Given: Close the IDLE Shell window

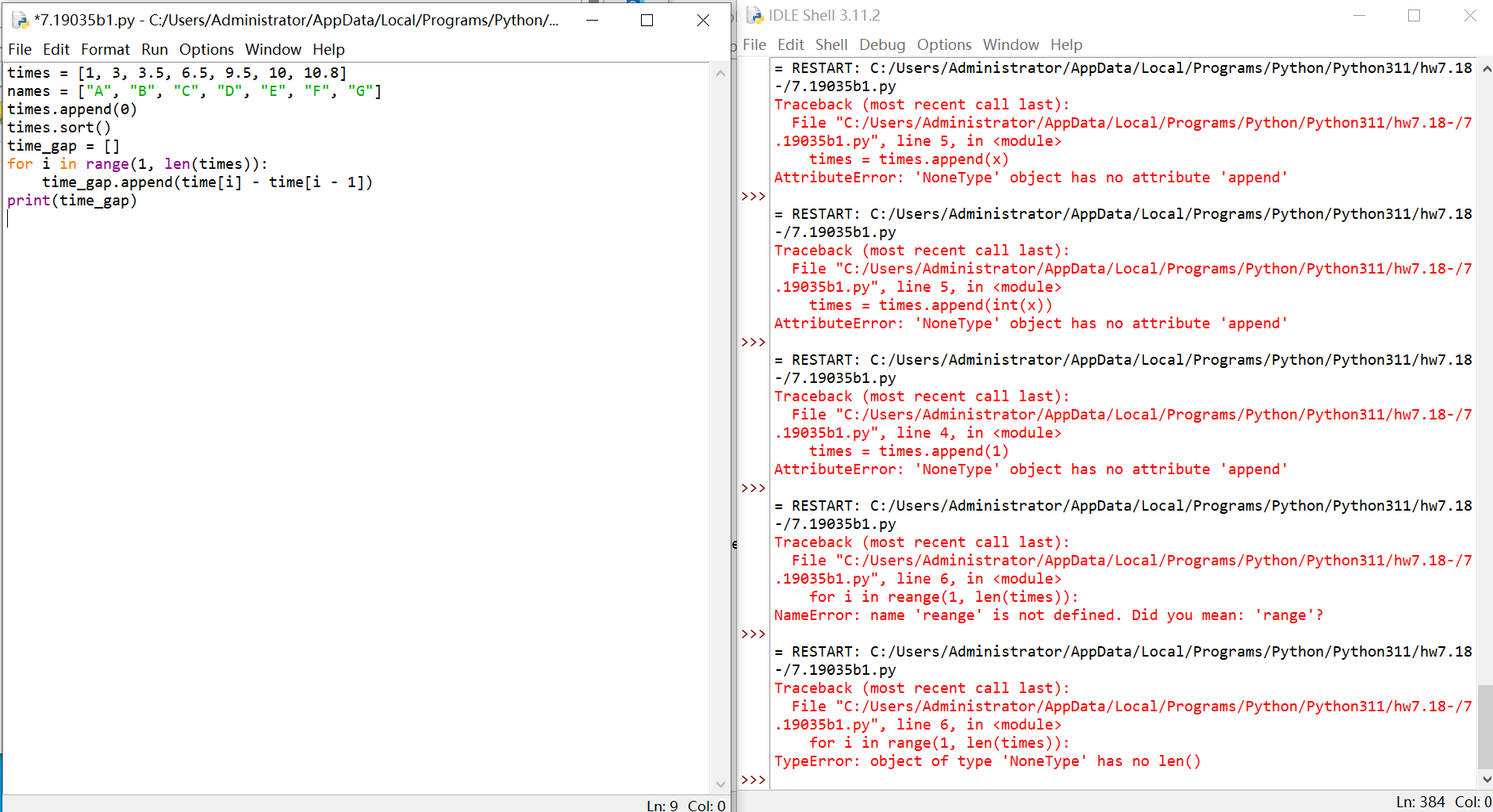Looking at the screenshot, I should pyautogui.click(x=1470, y=15).
